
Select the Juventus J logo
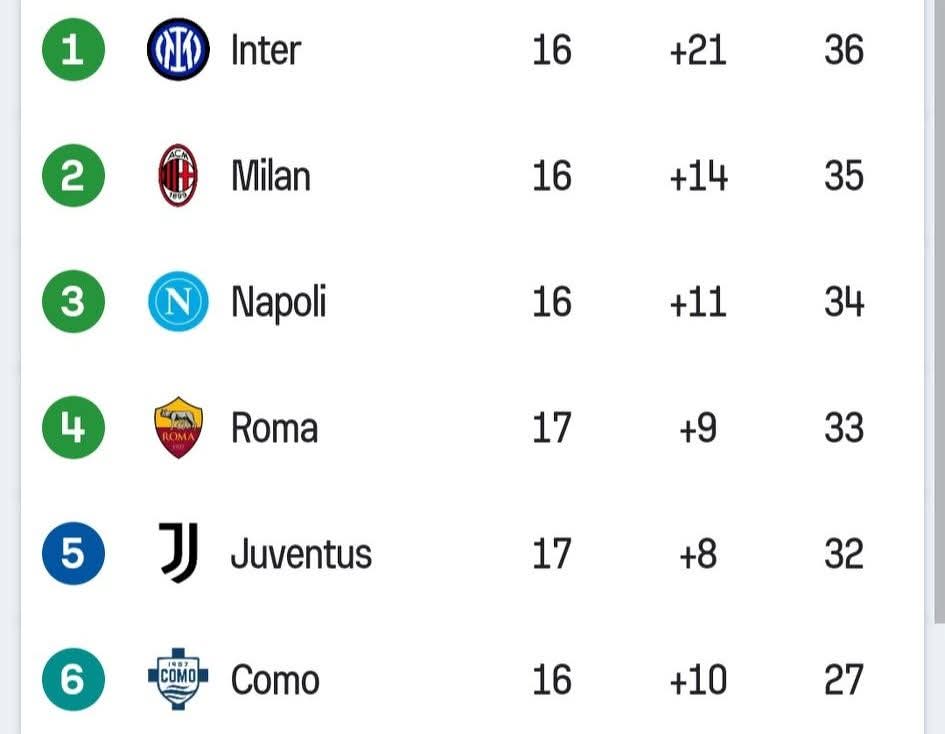tap(179, 553)
